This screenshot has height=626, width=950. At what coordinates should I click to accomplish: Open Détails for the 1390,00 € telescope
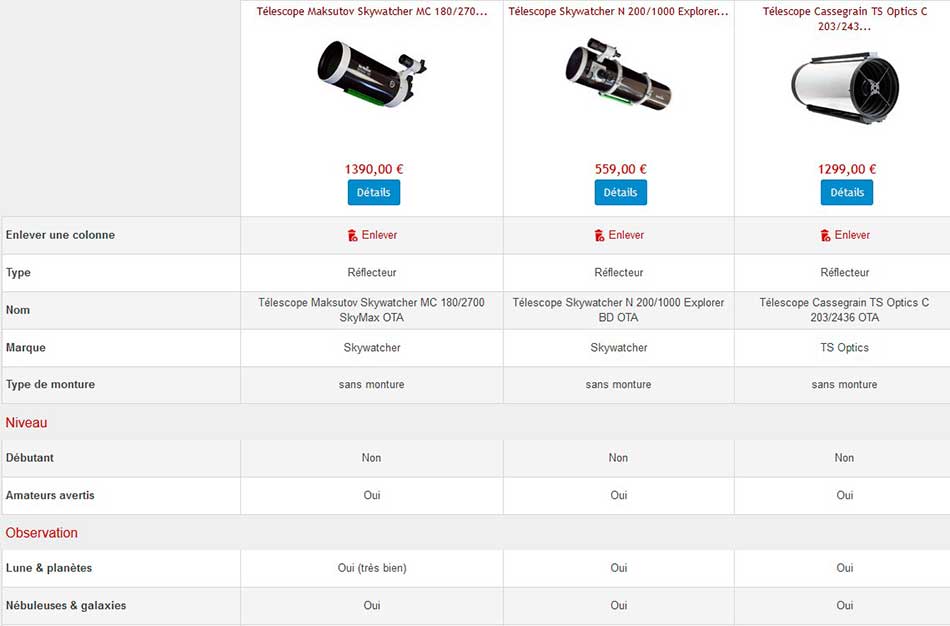coord(373,192)
